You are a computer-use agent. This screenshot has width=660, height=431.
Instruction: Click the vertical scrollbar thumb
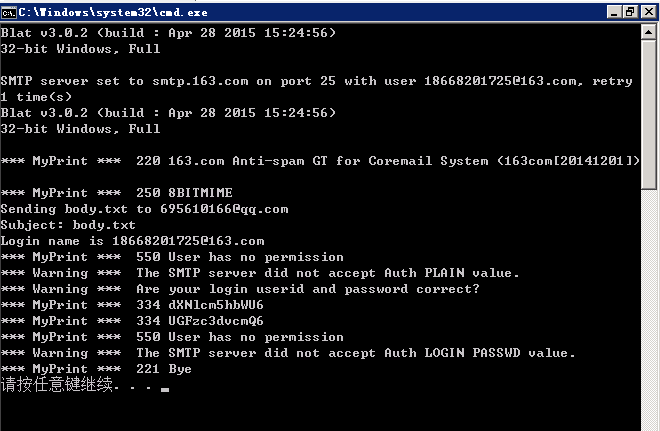[649, 115]
